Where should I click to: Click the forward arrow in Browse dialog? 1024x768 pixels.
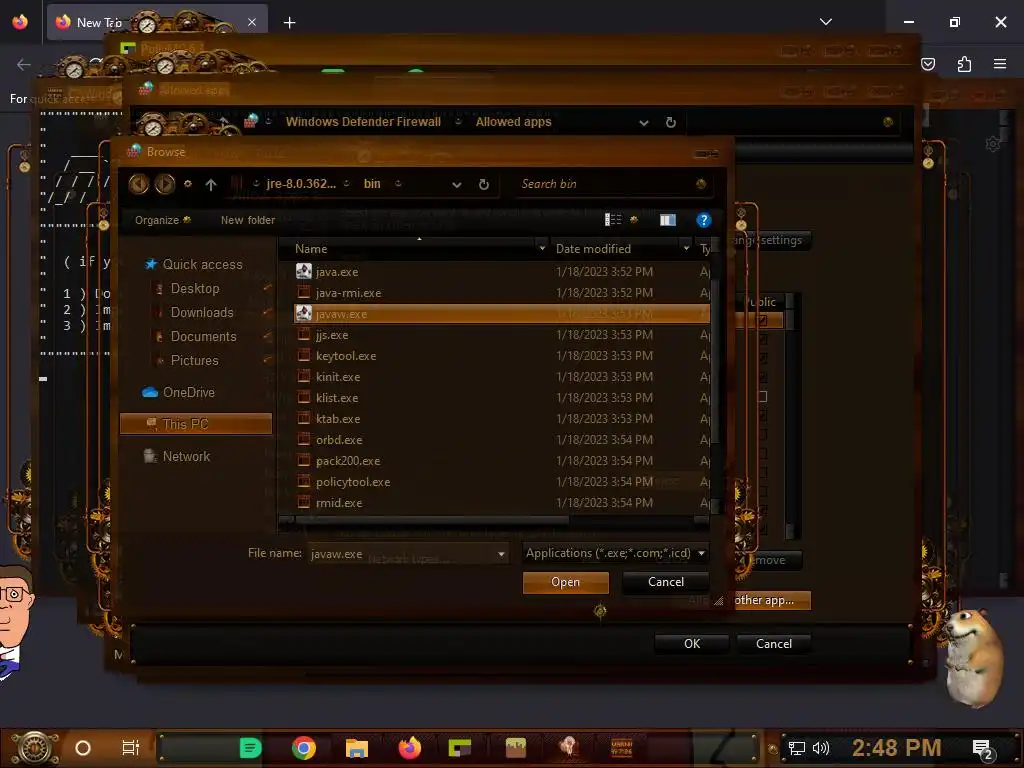click(x=165, y=184)
